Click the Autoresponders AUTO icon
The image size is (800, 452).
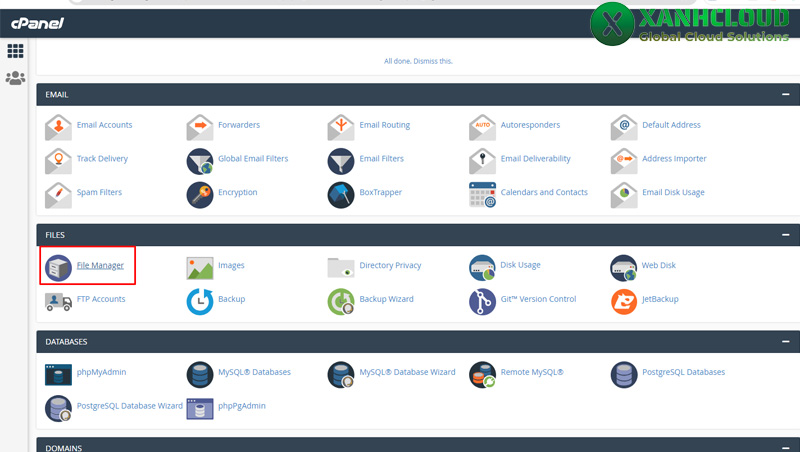pyautogui.click(x=482, y=128)
